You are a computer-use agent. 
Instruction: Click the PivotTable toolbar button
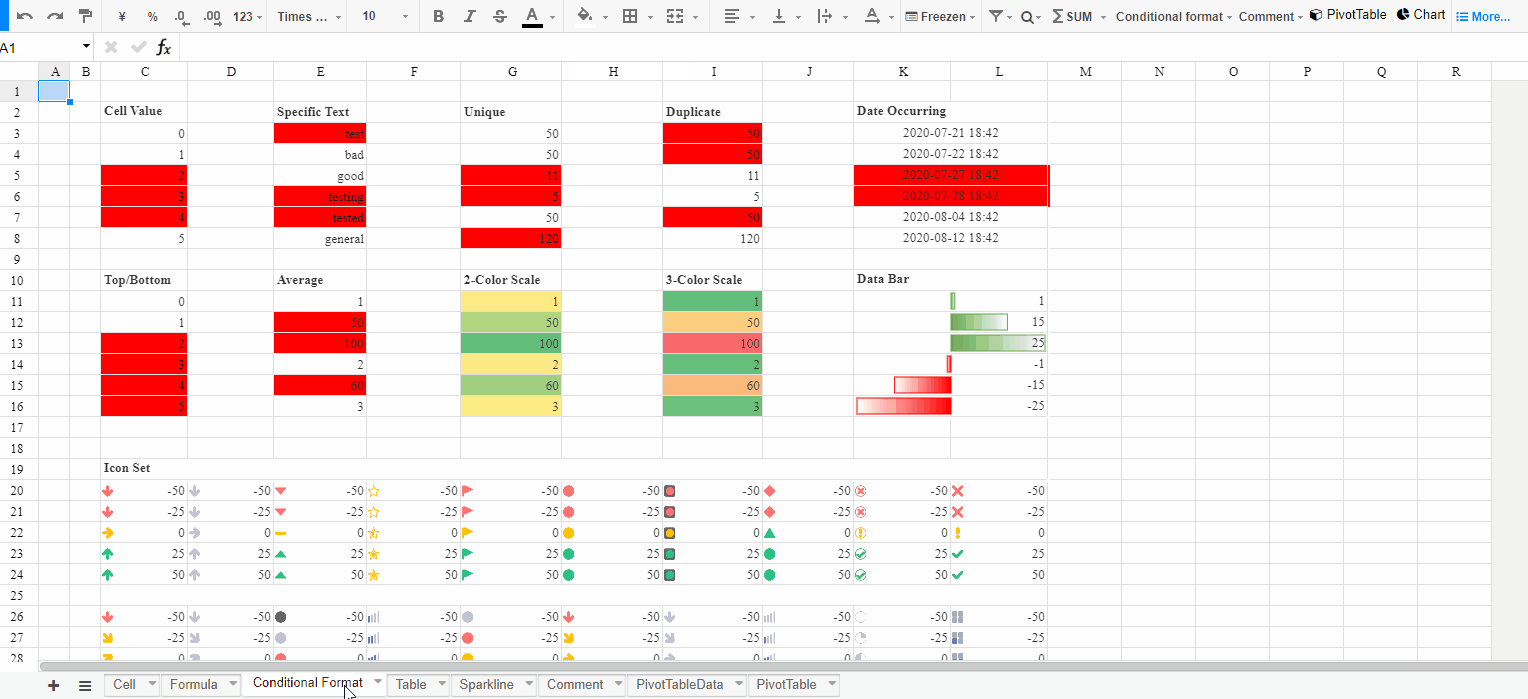pyautogui.click(x=1348, y=15)
